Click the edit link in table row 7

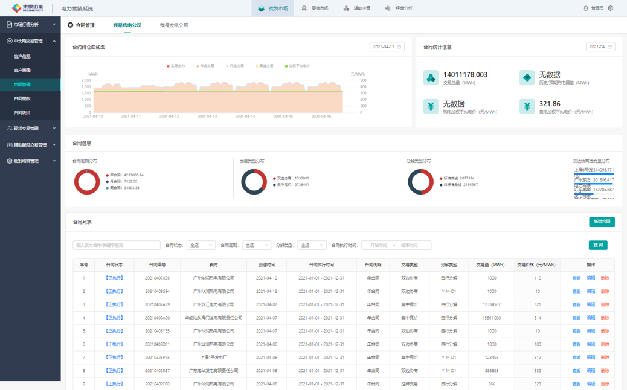point(591,357)
